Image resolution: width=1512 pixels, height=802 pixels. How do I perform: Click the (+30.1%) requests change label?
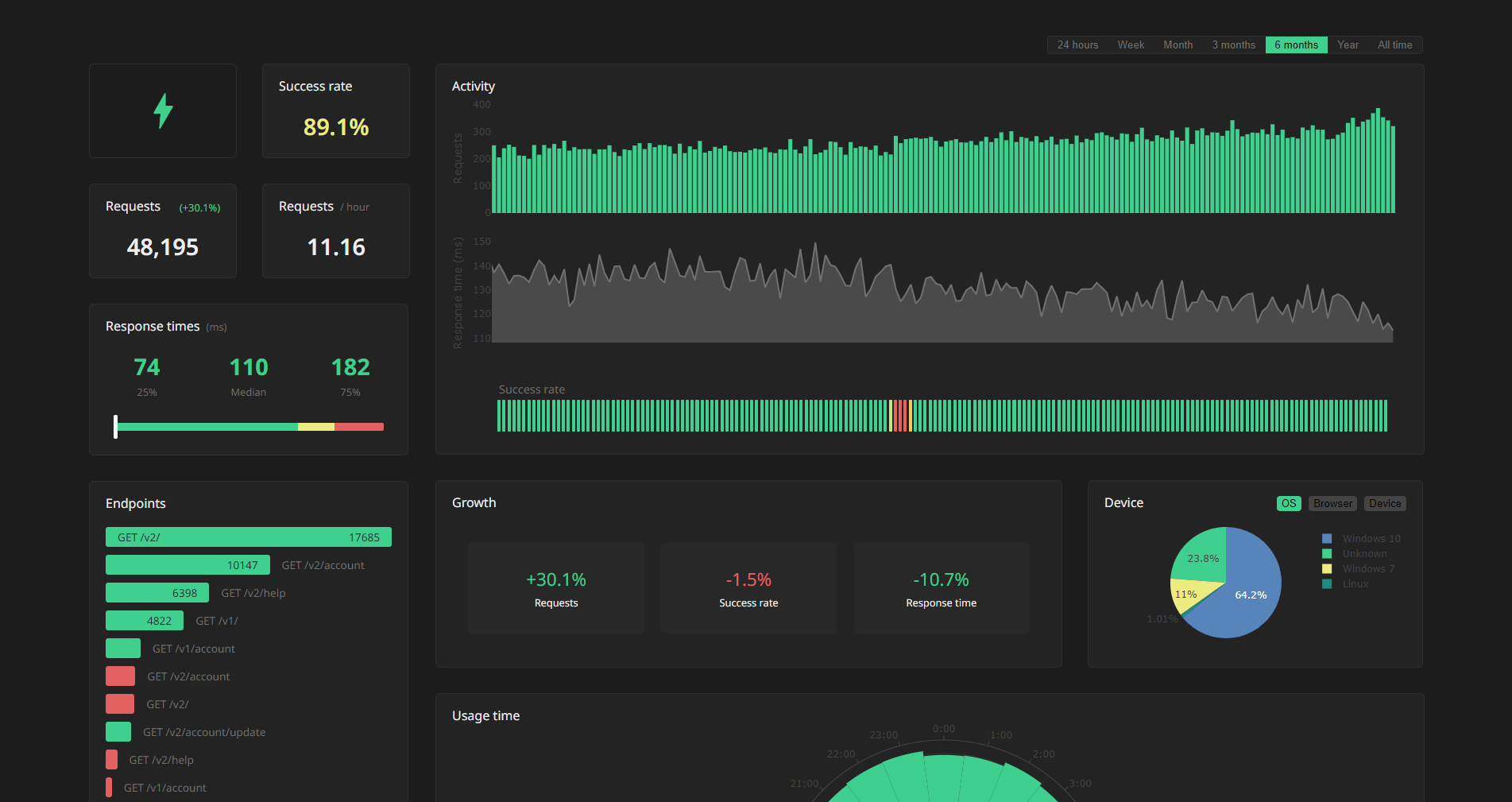[x=199, y=207]
